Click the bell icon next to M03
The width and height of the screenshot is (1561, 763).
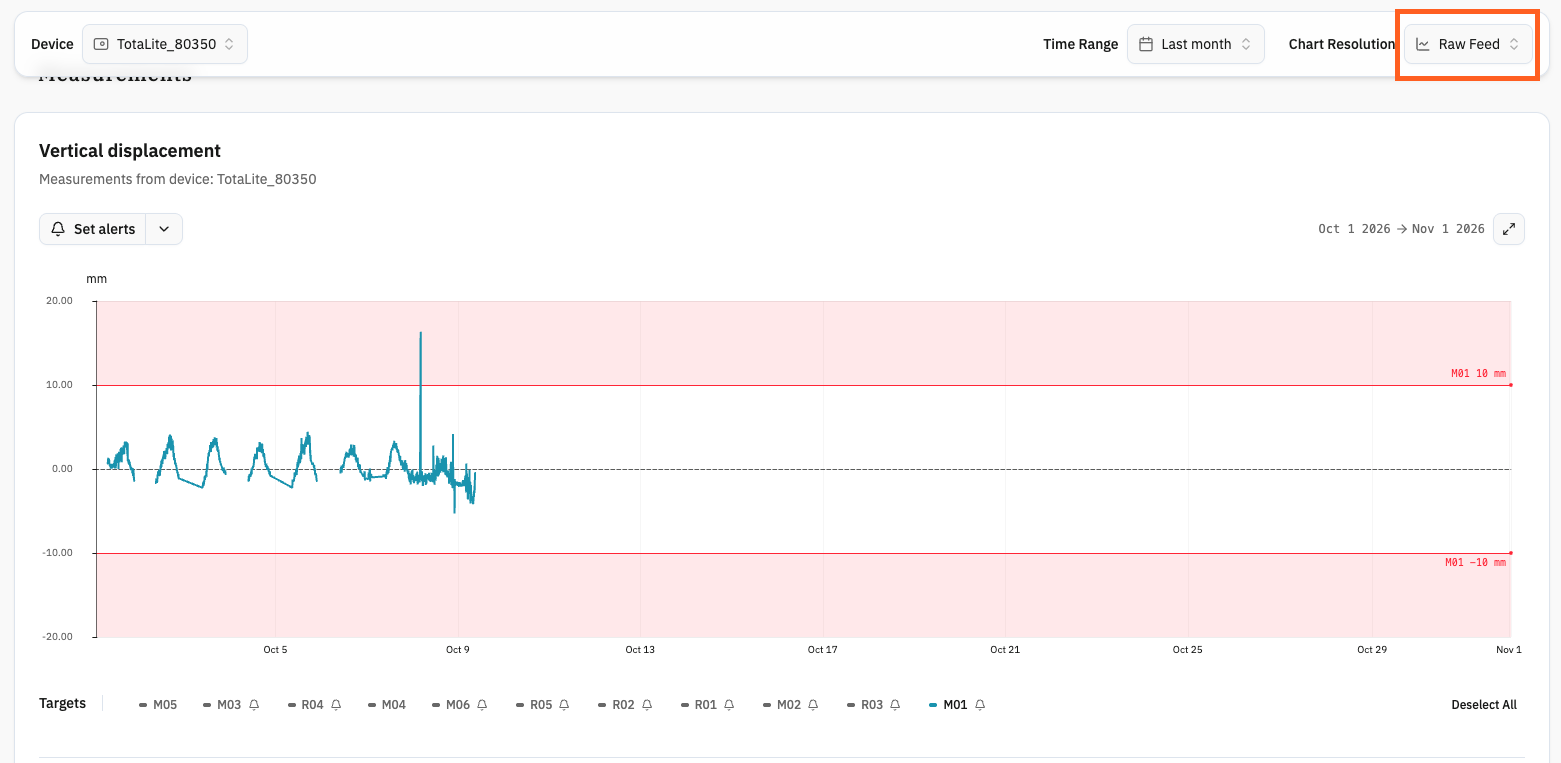254,705
